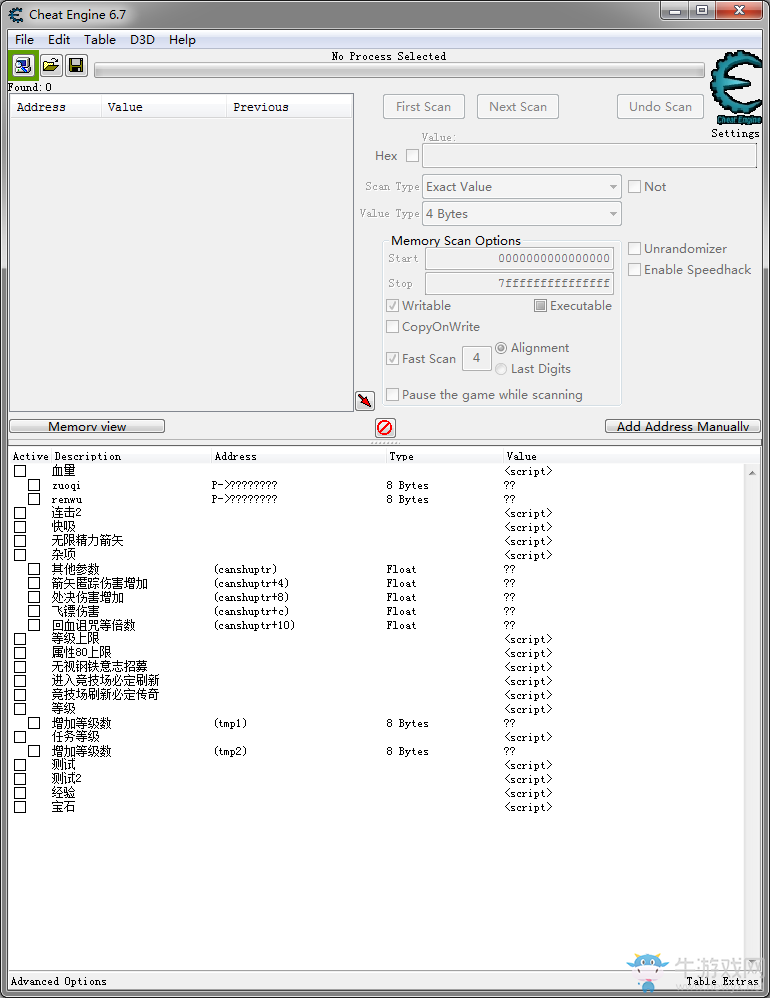Open the D3D menu
Viewport: 770px width, 998px height.
tap(143, 39)
